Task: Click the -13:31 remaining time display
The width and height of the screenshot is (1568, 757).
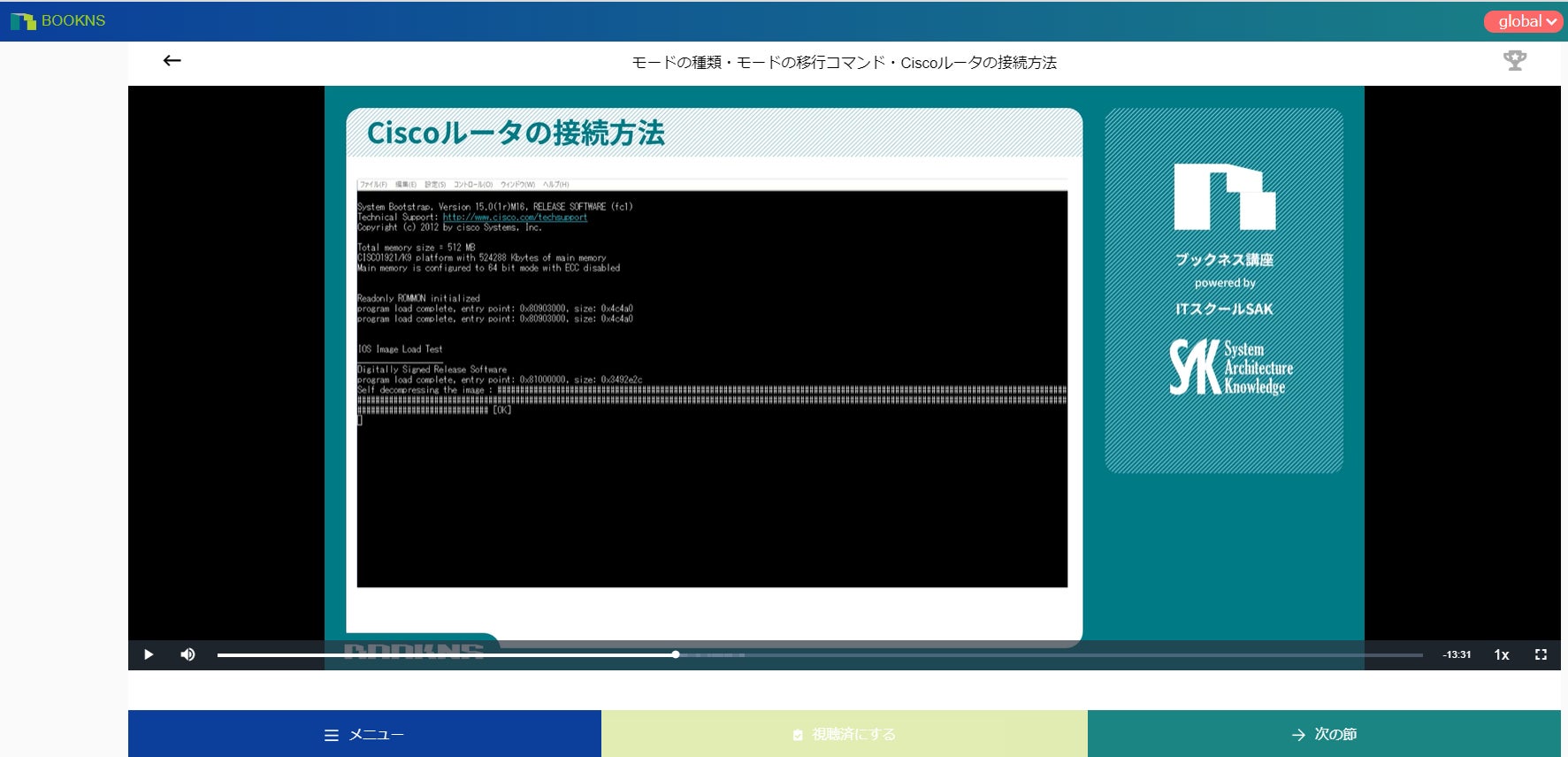Action: (x=1457, y=654)
